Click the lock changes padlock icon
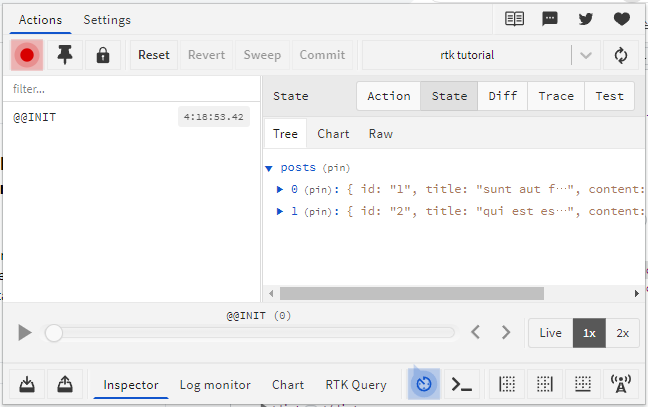Screen dimensions: 648x407 pyautogui.click(x=102, y=55)
